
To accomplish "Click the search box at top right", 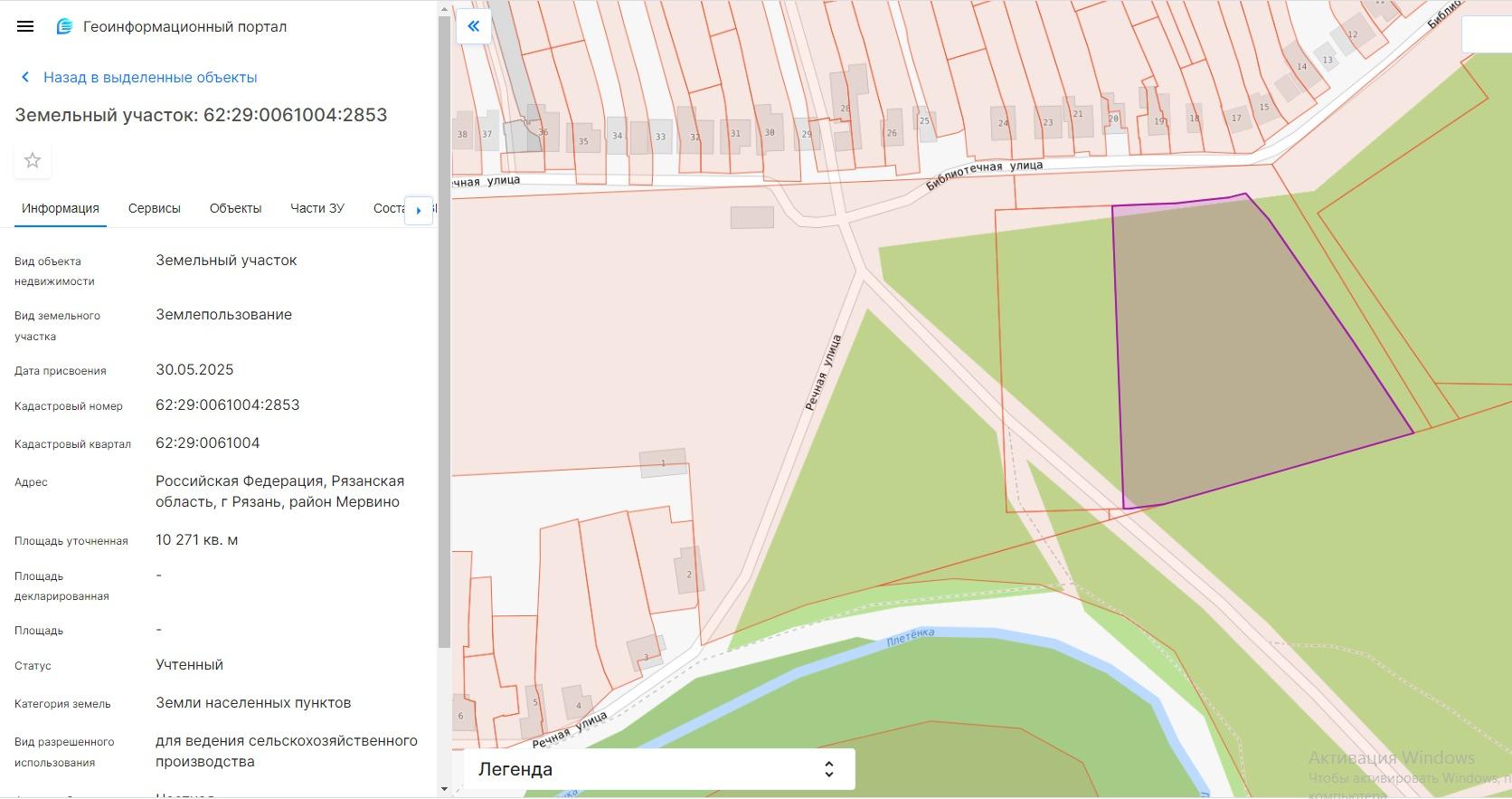I will 1488,34.
